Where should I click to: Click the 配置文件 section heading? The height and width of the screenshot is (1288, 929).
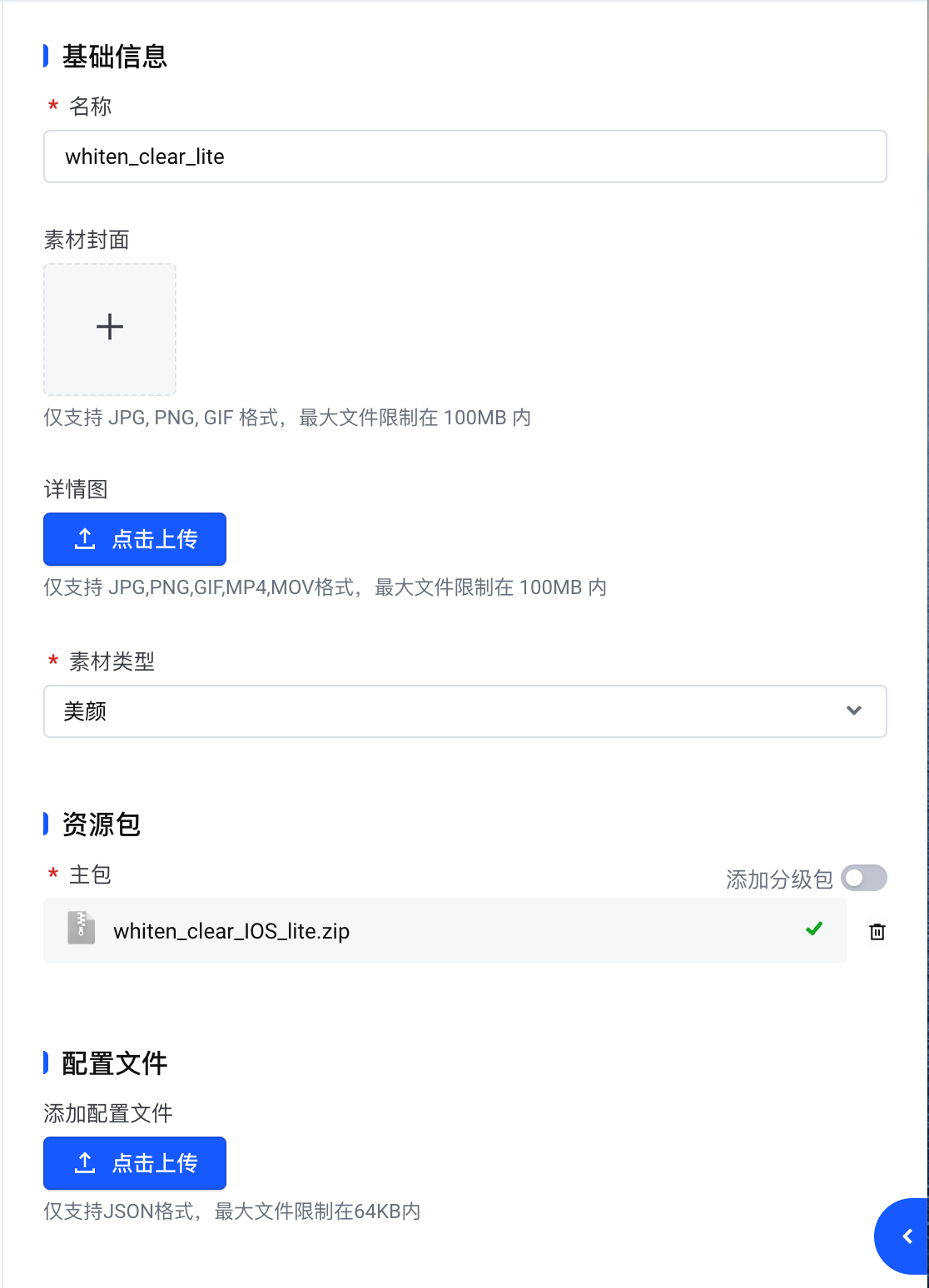click(x=115, y=1063)
